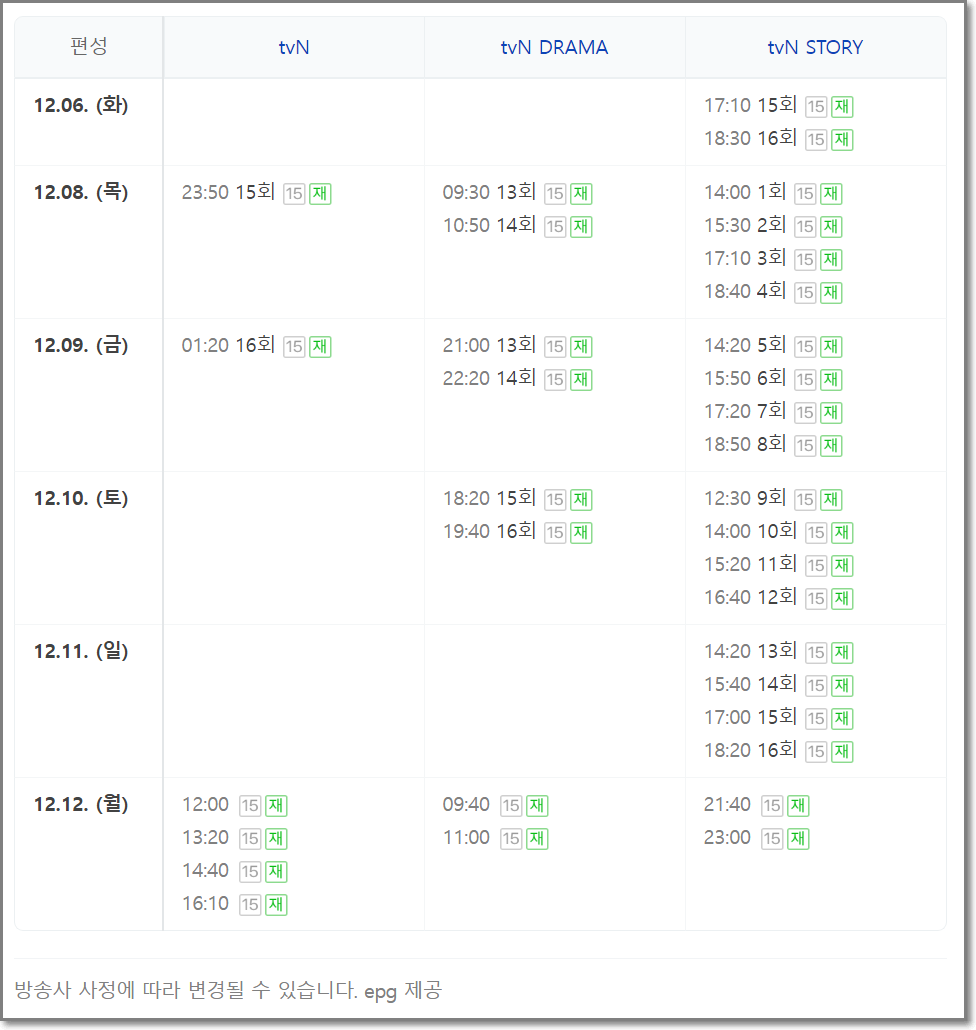Click 재 badge for tvN DRAMA 22:20 14회
976x1030 pixels.
(x=581, y=380)
